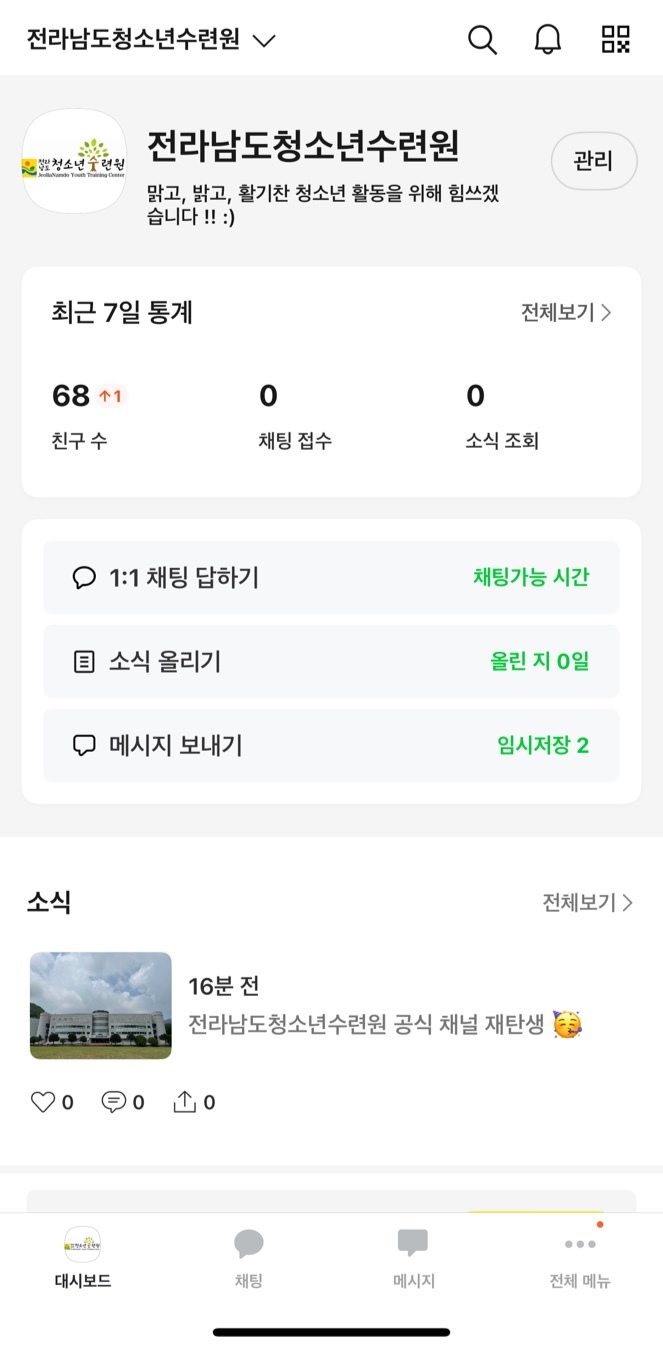Switch to the 메시지 tab
Screen dimensions: 663x1349
(413, 1258)
